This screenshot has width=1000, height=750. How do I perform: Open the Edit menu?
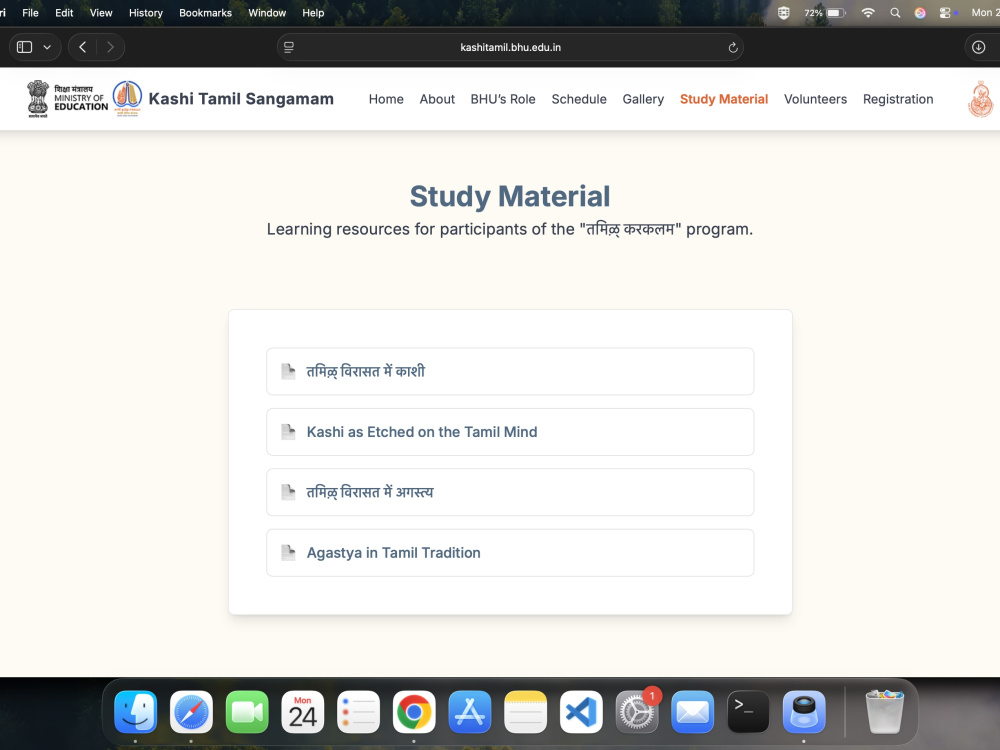[64, 13]
